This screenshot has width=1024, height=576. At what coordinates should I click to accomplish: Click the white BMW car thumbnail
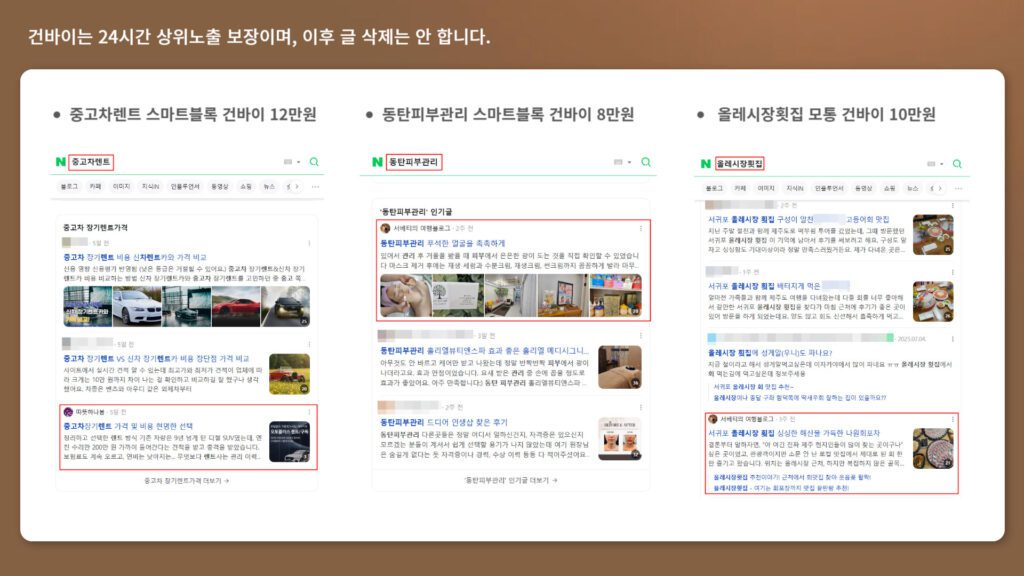[x=137, y=305]
